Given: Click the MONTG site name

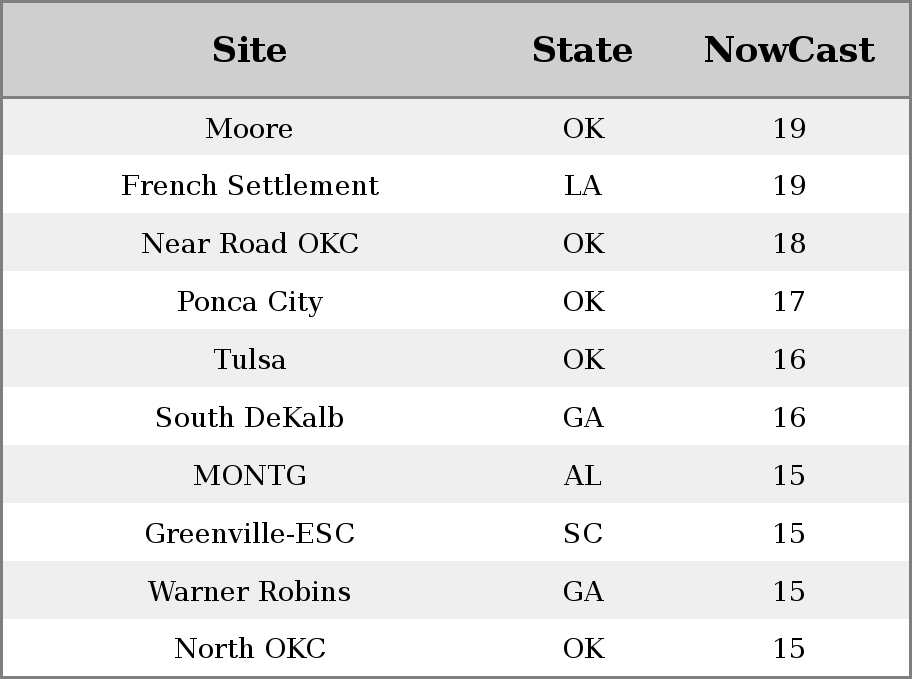Looking at the screenshot, I should [250, 475].
